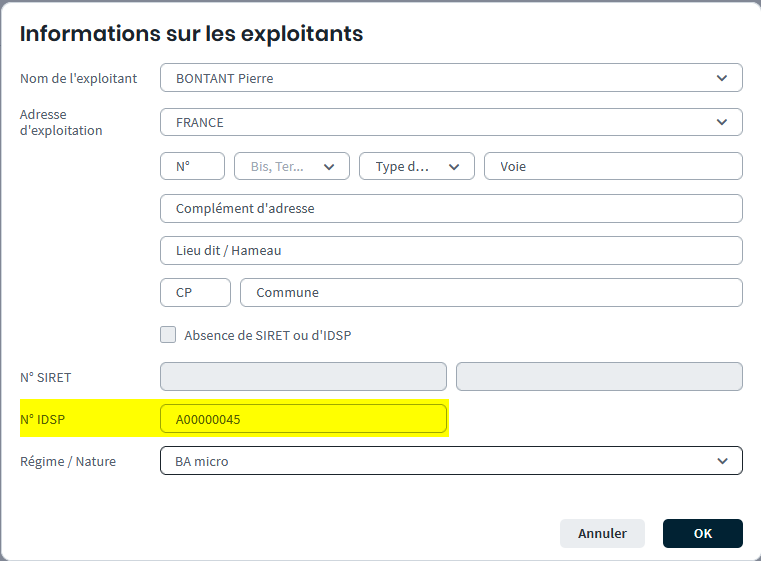Click the N° IDSP field containing A00000045
761x561 pixels.
(303, 419)
